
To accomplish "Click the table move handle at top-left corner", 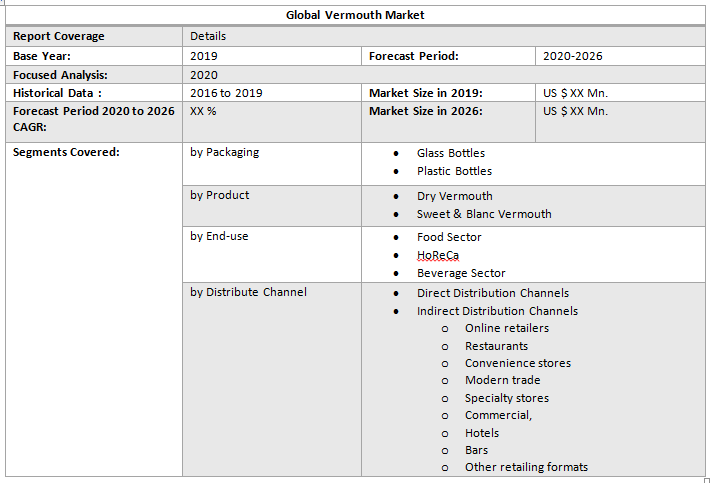I will tap(3, 3).
